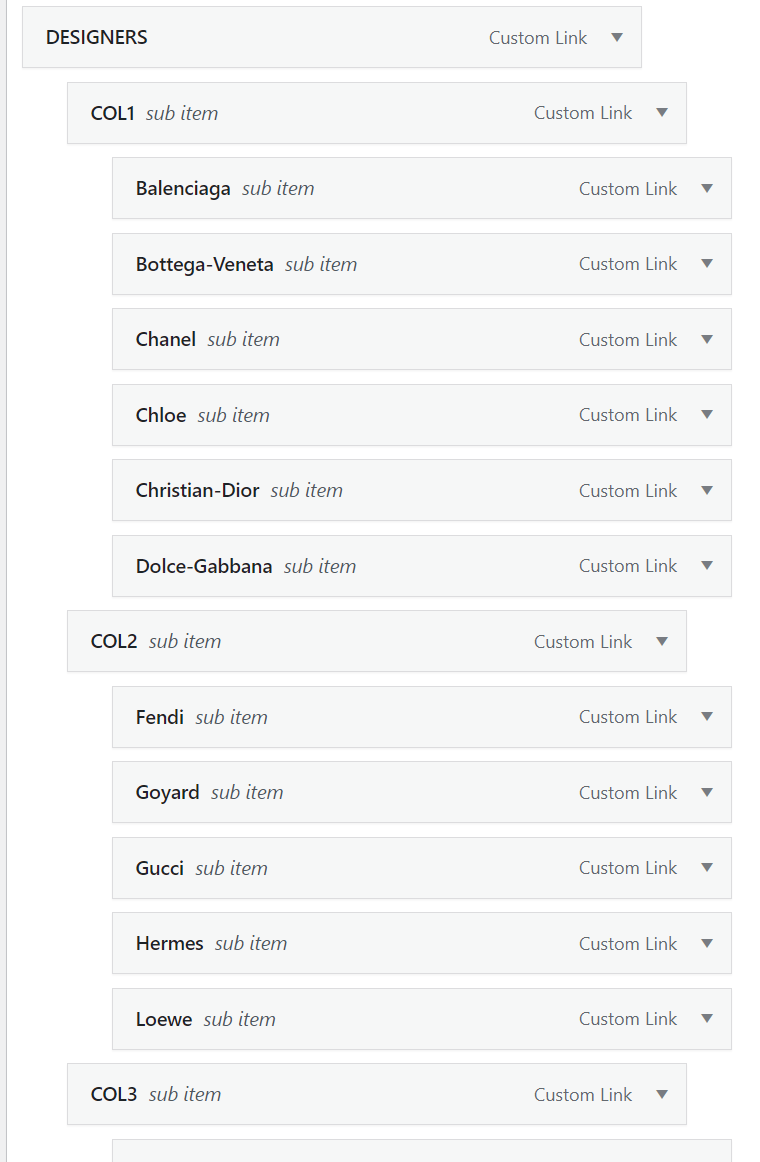
Task: Select the Gucci menu item title
Action: (160, 868)
